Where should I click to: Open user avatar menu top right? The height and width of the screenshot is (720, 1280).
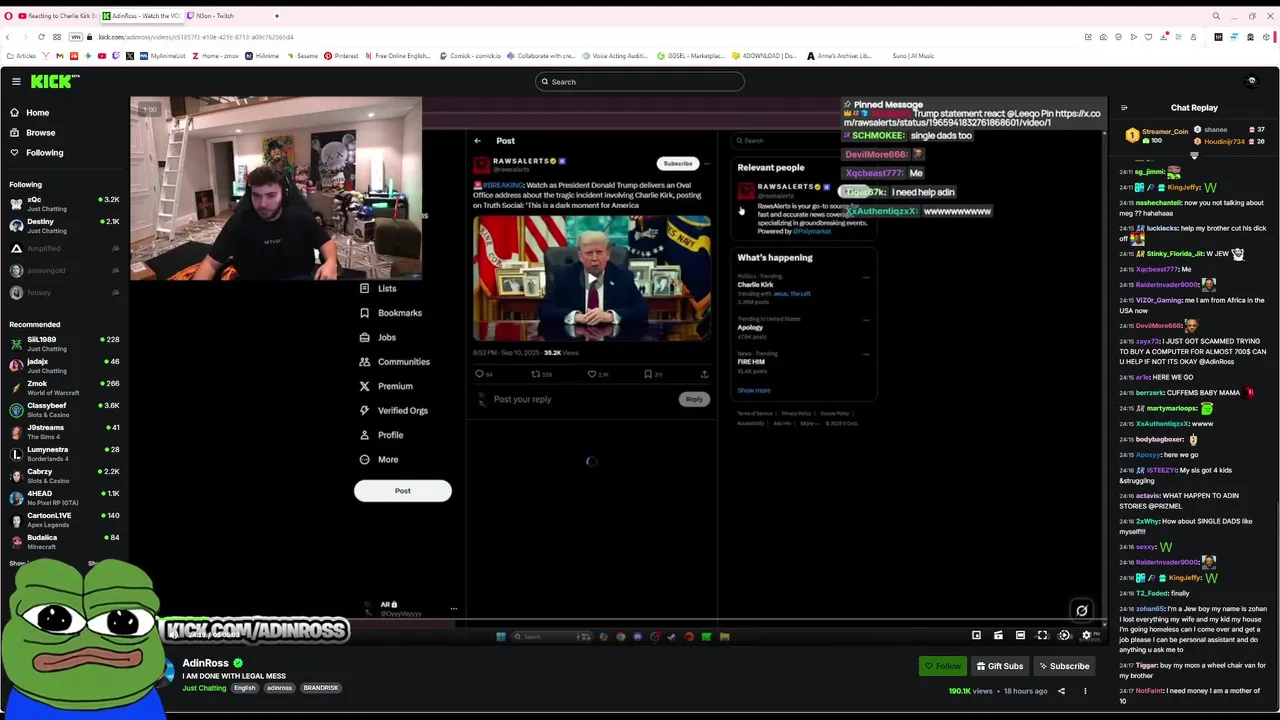click(x=1251, y=82)
